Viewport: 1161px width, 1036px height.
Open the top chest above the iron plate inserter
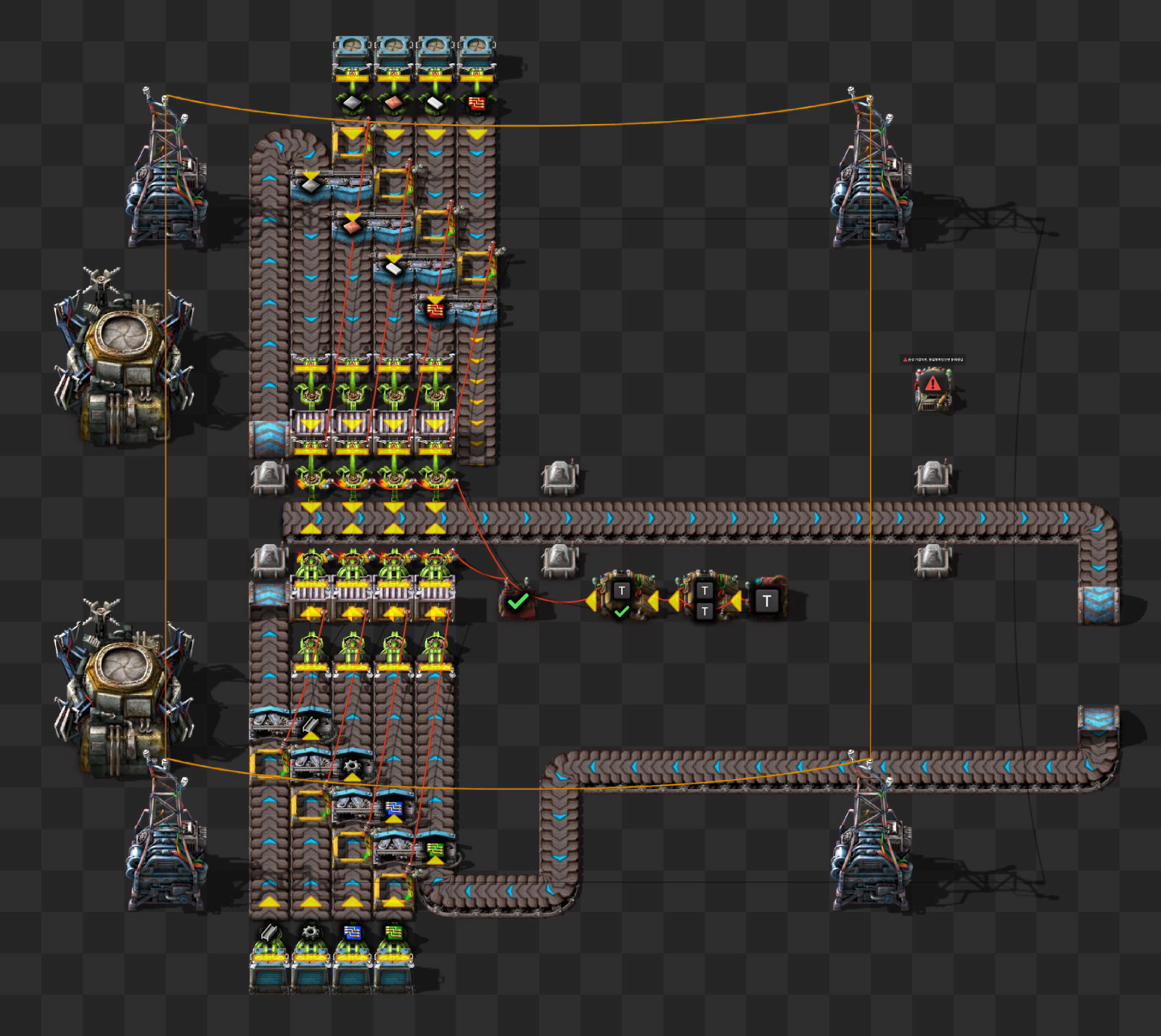(x=352, y=55)
